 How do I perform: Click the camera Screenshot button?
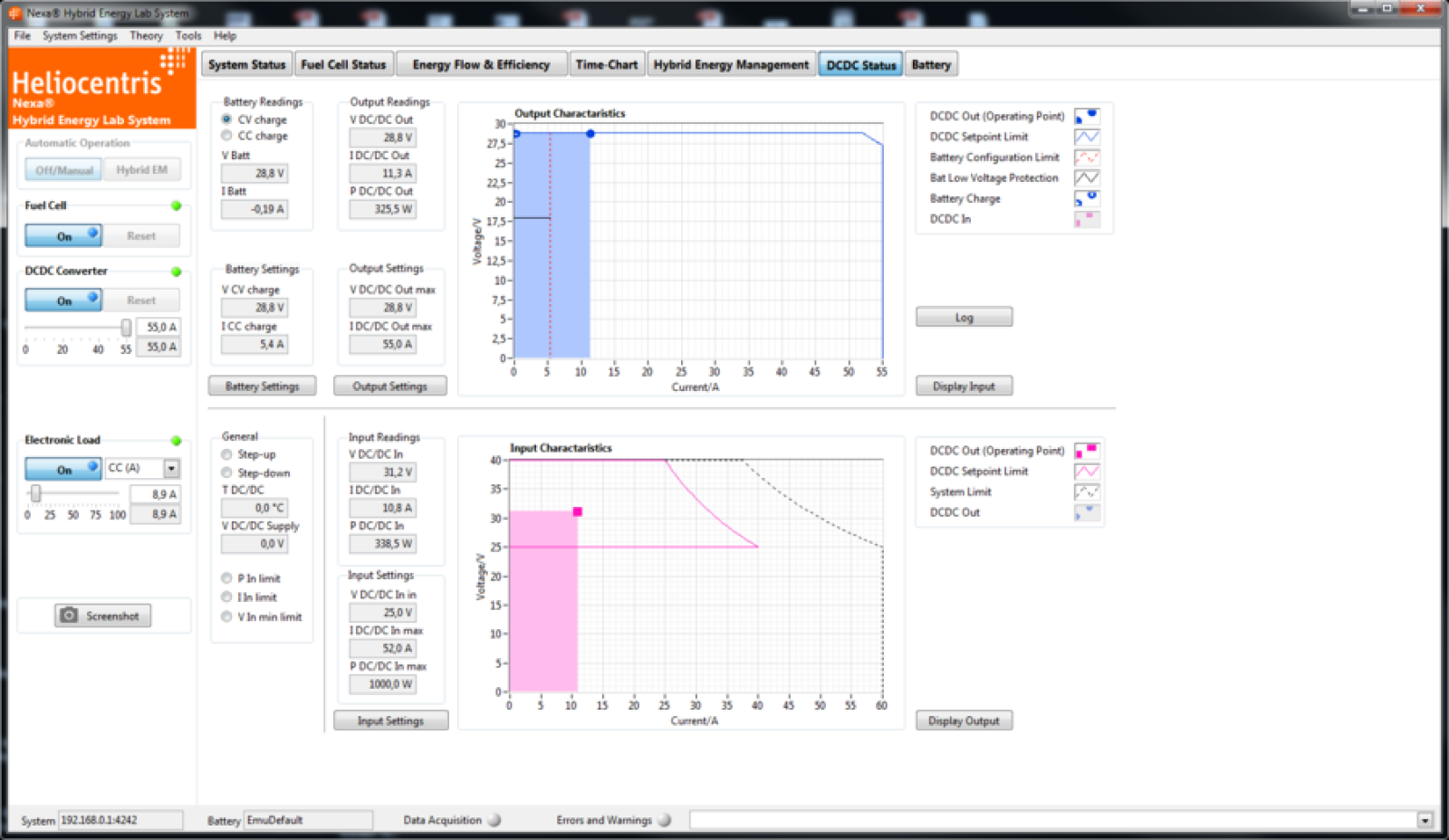(x=102, y=616)
